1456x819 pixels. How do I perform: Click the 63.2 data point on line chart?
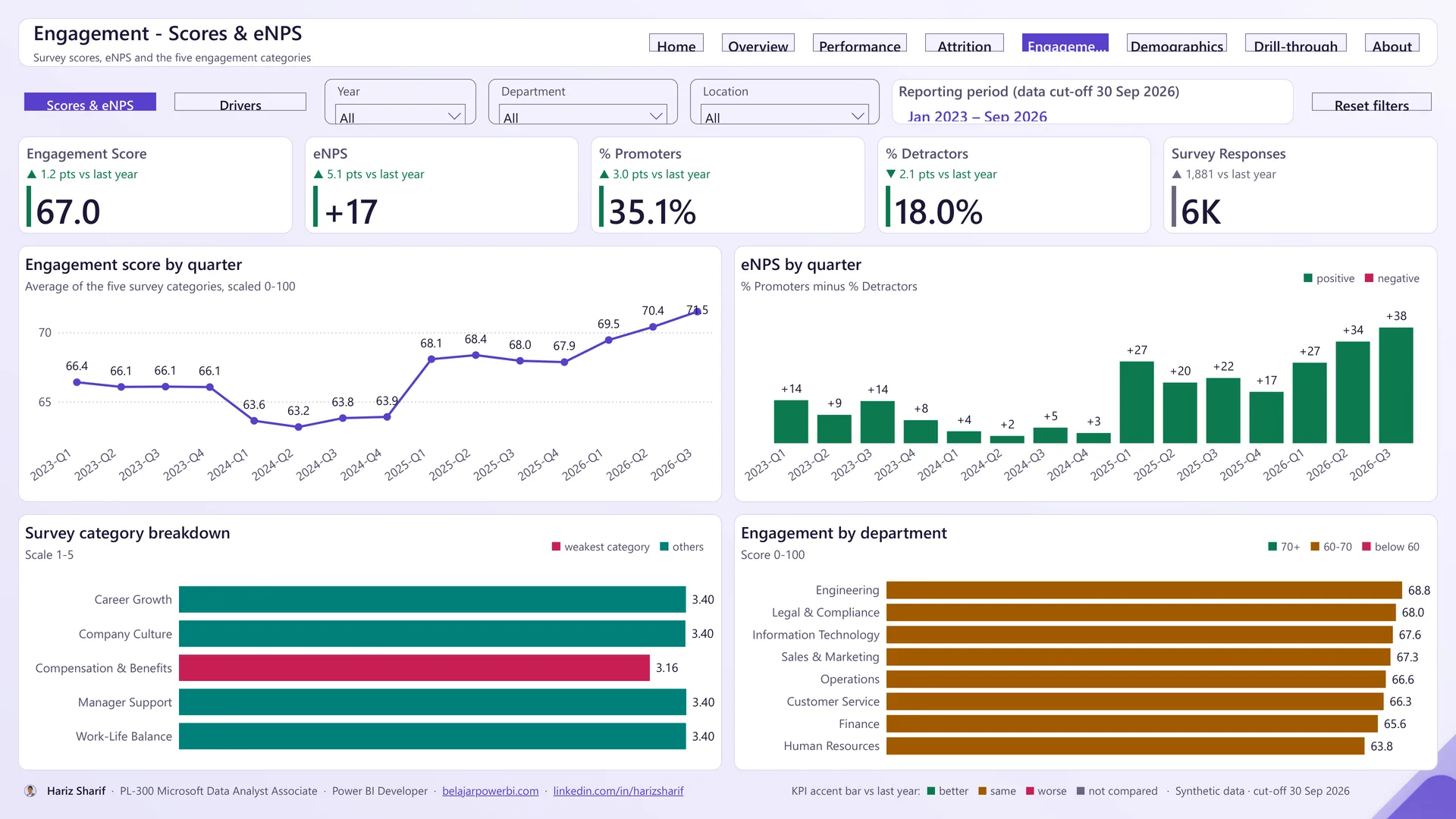tap(299, 427)
